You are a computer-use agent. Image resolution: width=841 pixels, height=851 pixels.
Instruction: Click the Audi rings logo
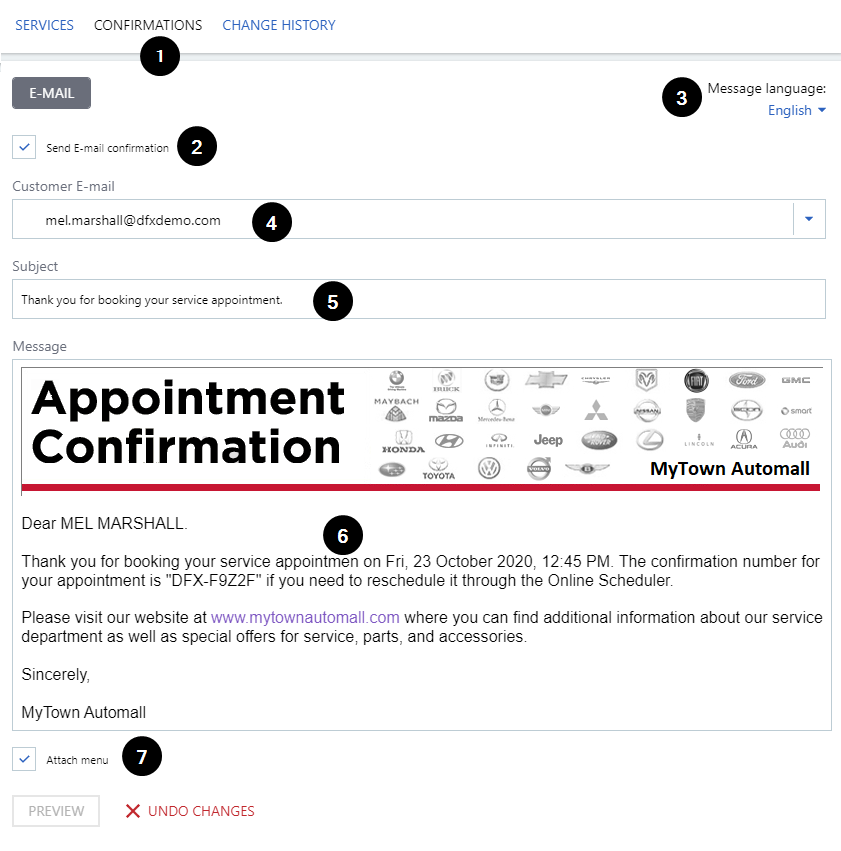click(795, 439)
